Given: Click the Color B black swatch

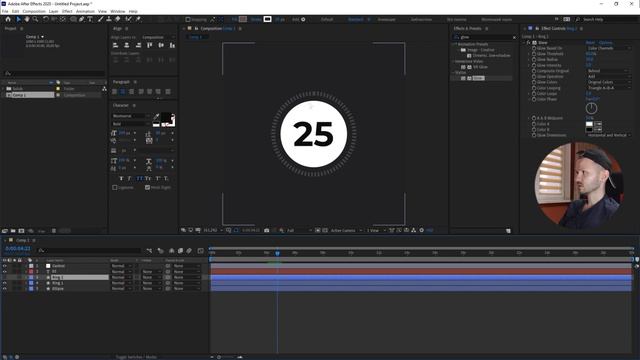Looking at the screenshot, I should coord(589,129).
